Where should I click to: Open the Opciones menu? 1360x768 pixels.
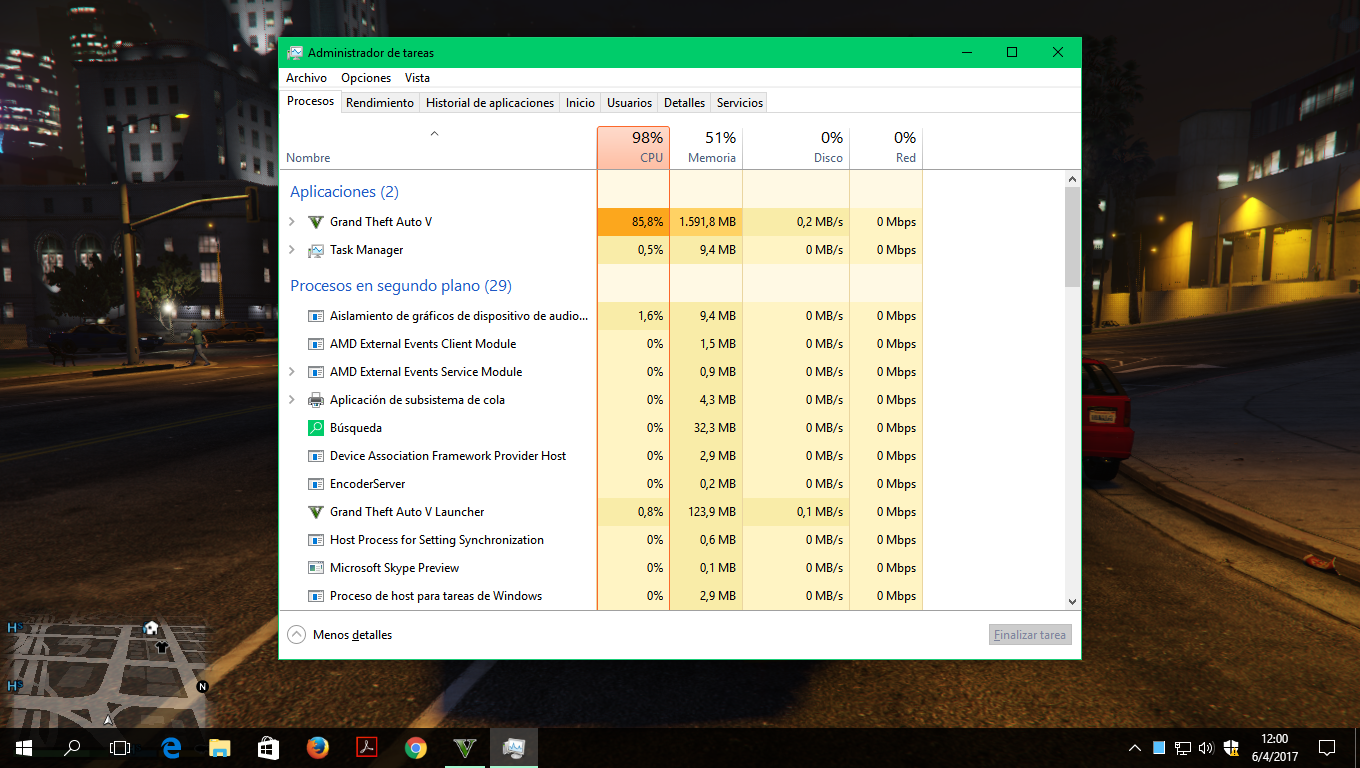click(366, 78)
